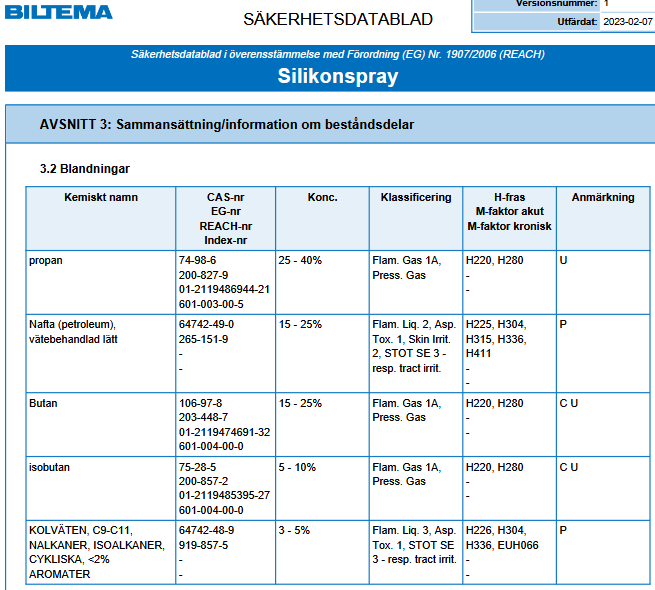Click H220, H280 in propan row
Screen dimensions: 655x590
click(x=495, y=260)
